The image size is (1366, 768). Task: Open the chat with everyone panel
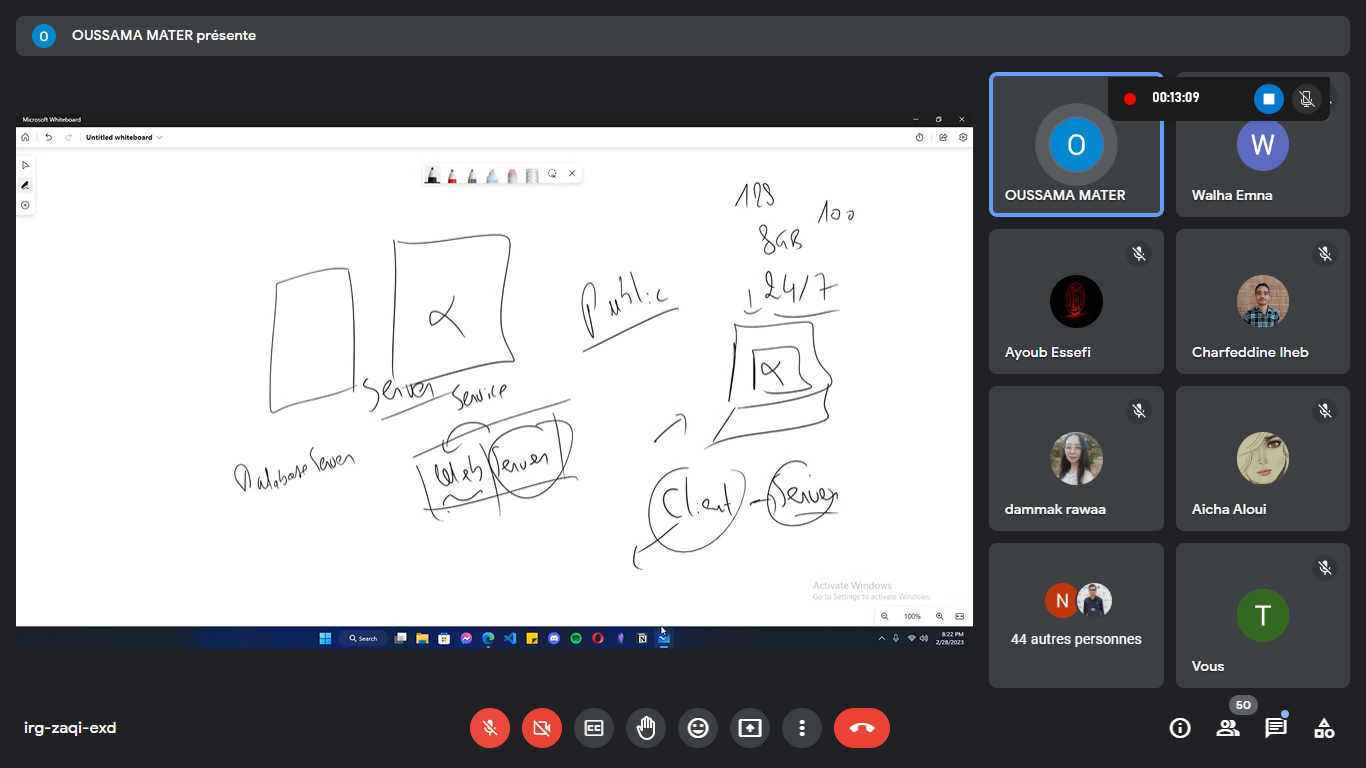[x=1276, y=728]
